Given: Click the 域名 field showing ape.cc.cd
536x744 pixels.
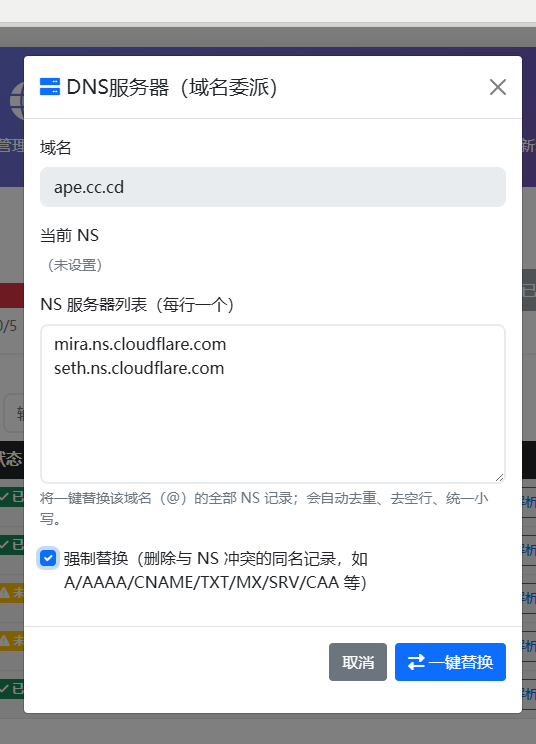Looking at the screenshot, I should tap(273, 187).
